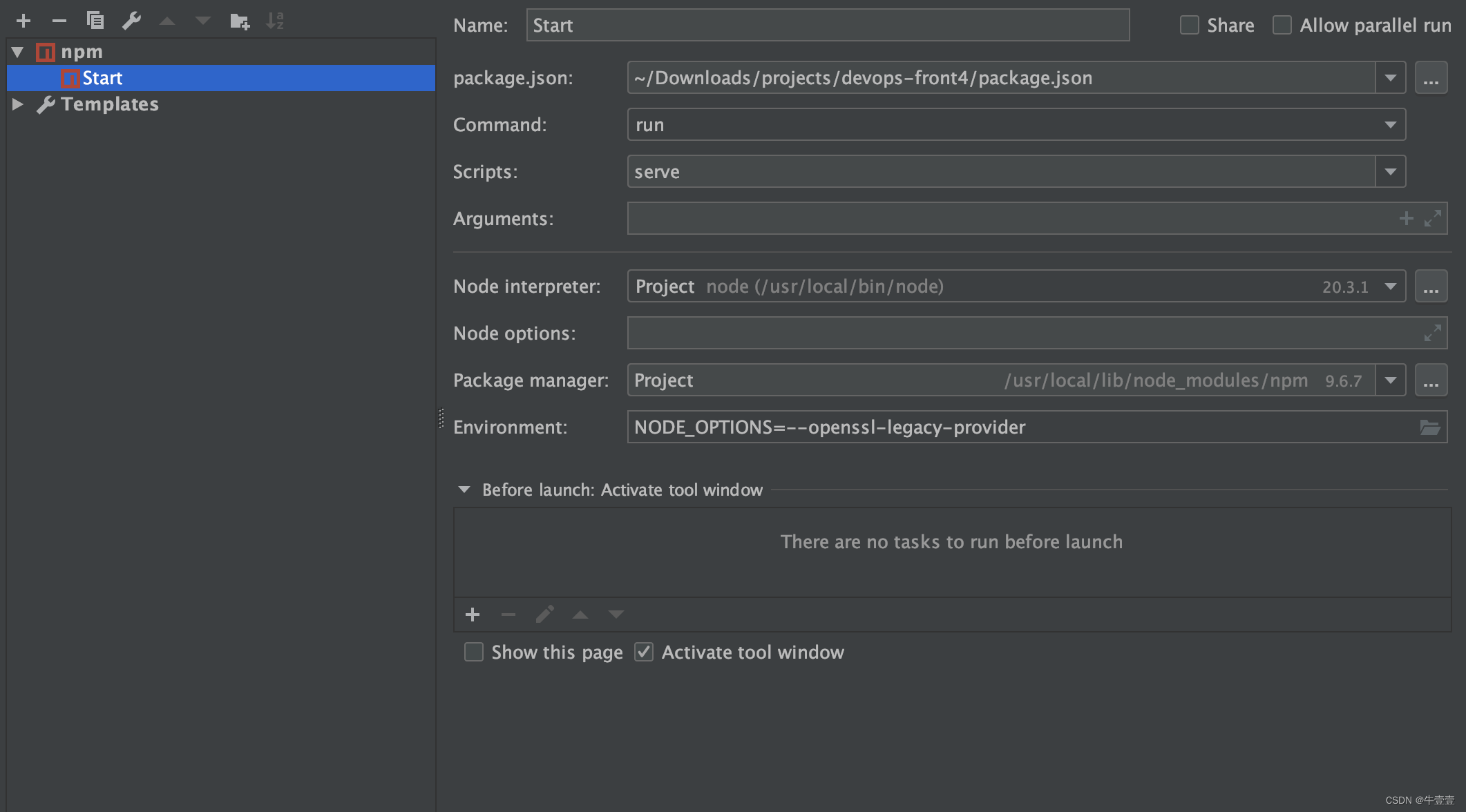Screen dimensions: 1466x812
Task: Select the Start npm configuration
Action: tap(102, 78)
